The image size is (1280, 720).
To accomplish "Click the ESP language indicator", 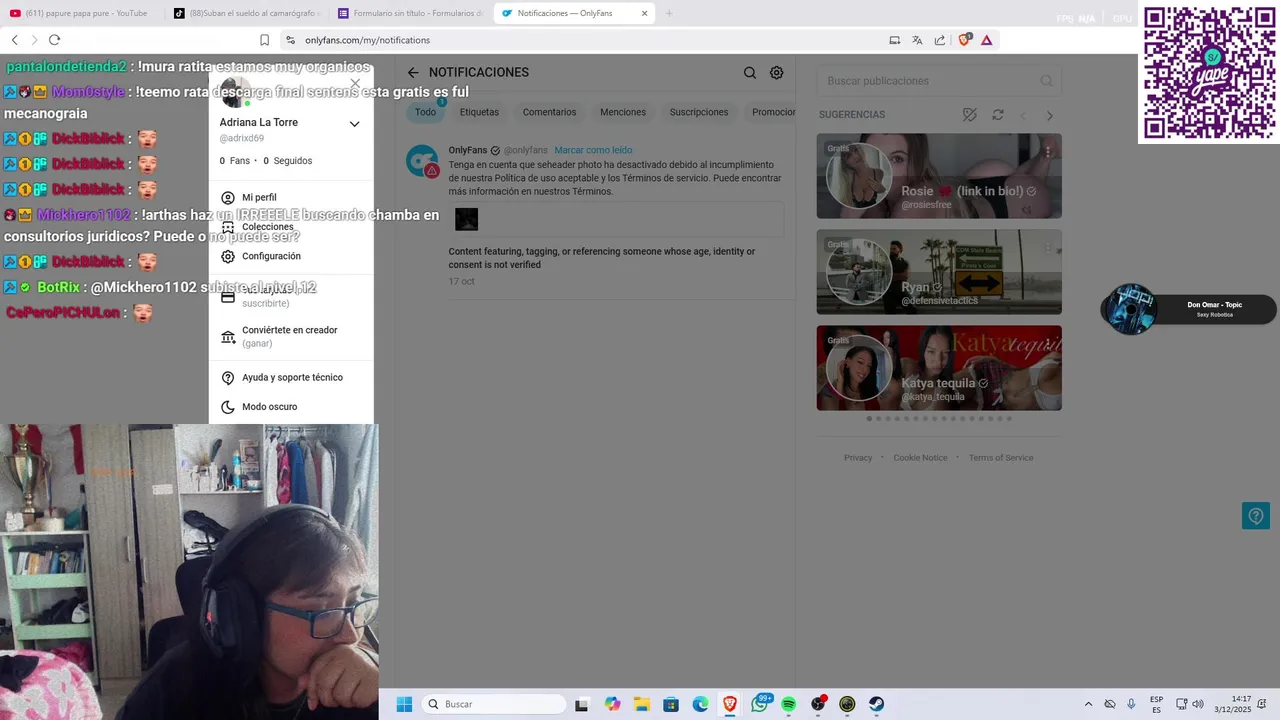I will [x=1157, y=704].
